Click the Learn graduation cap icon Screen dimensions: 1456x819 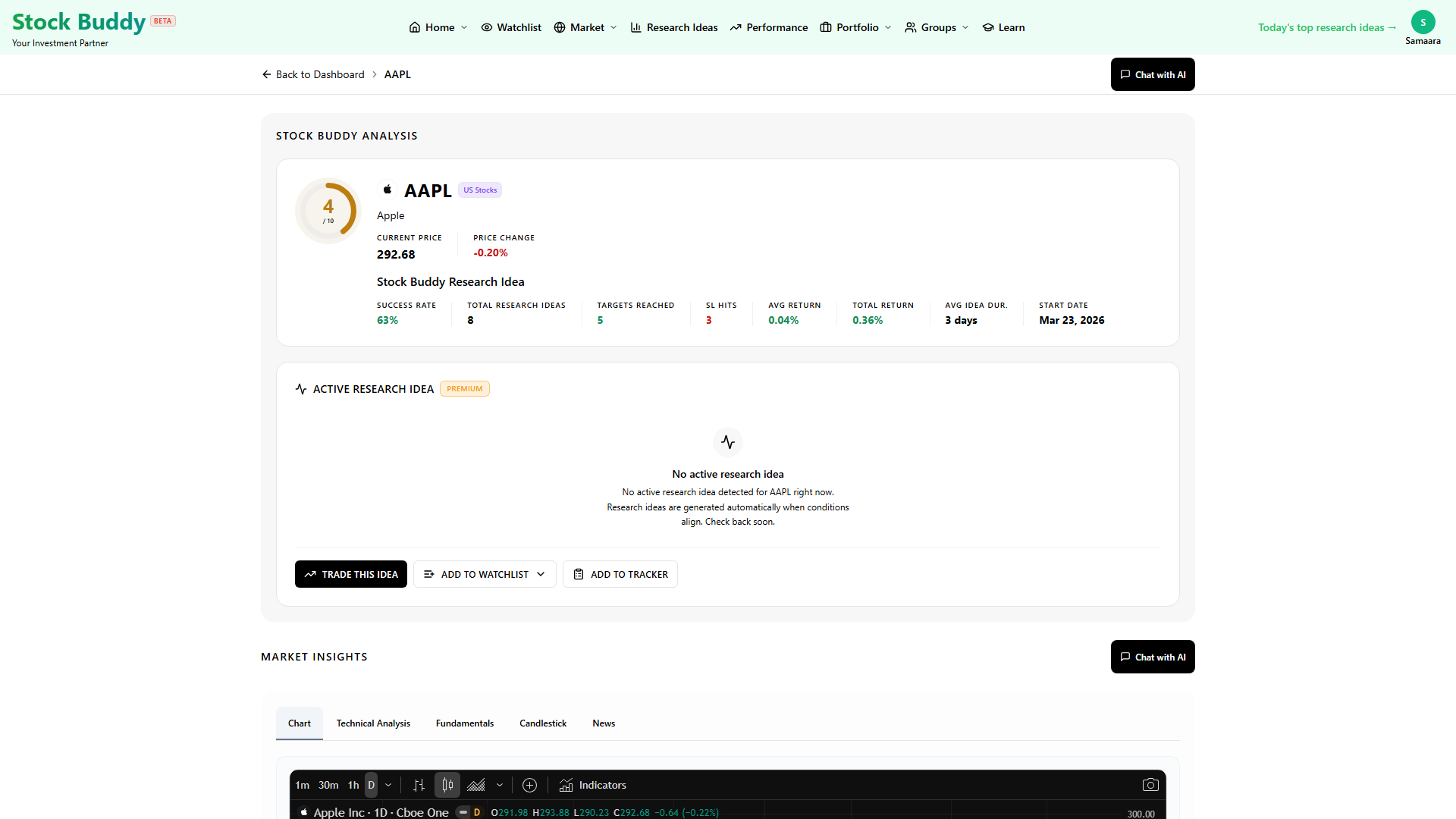coord(988,27)
